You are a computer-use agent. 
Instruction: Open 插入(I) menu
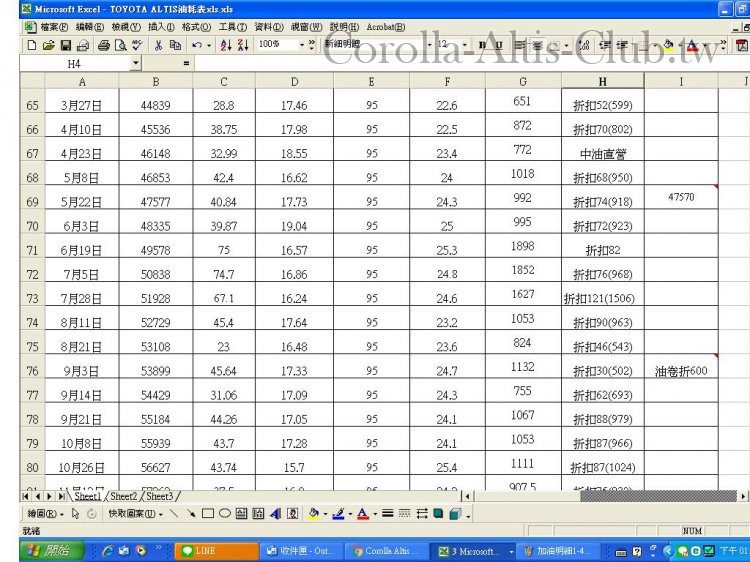coord(161,27)
